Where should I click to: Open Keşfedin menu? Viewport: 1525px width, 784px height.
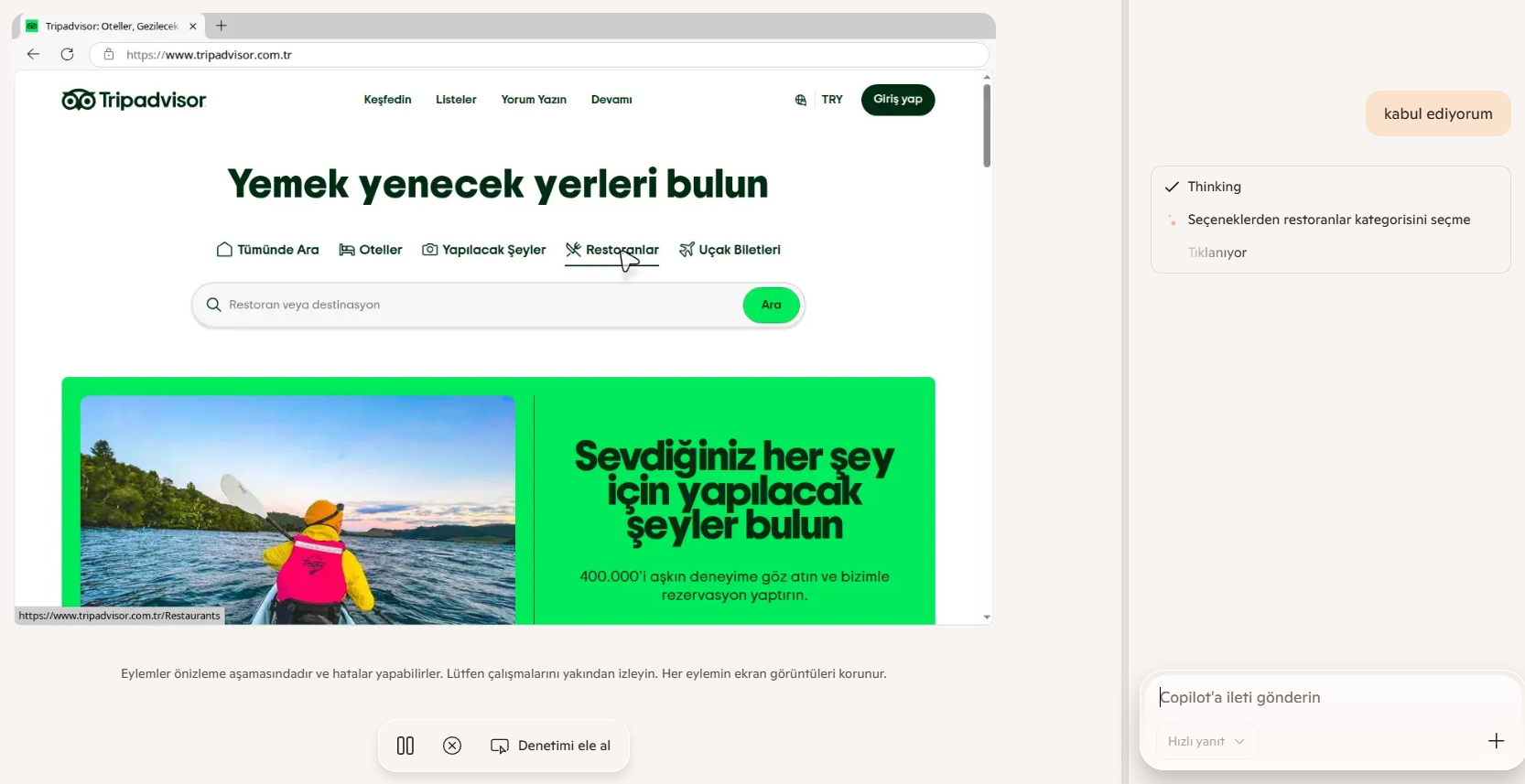[387, 100]
